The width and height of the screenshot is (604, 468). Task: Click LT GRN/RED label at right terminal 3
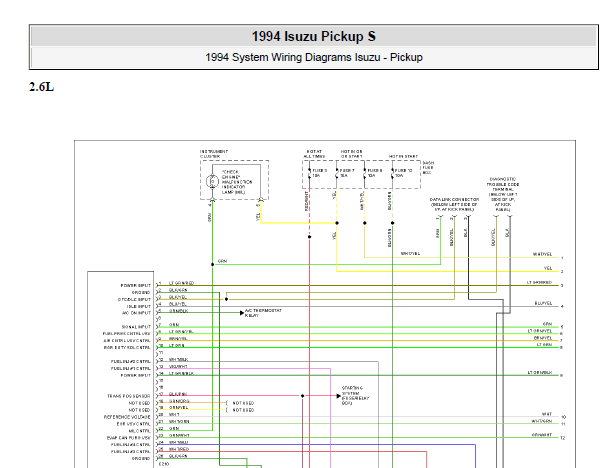(539, 282)
